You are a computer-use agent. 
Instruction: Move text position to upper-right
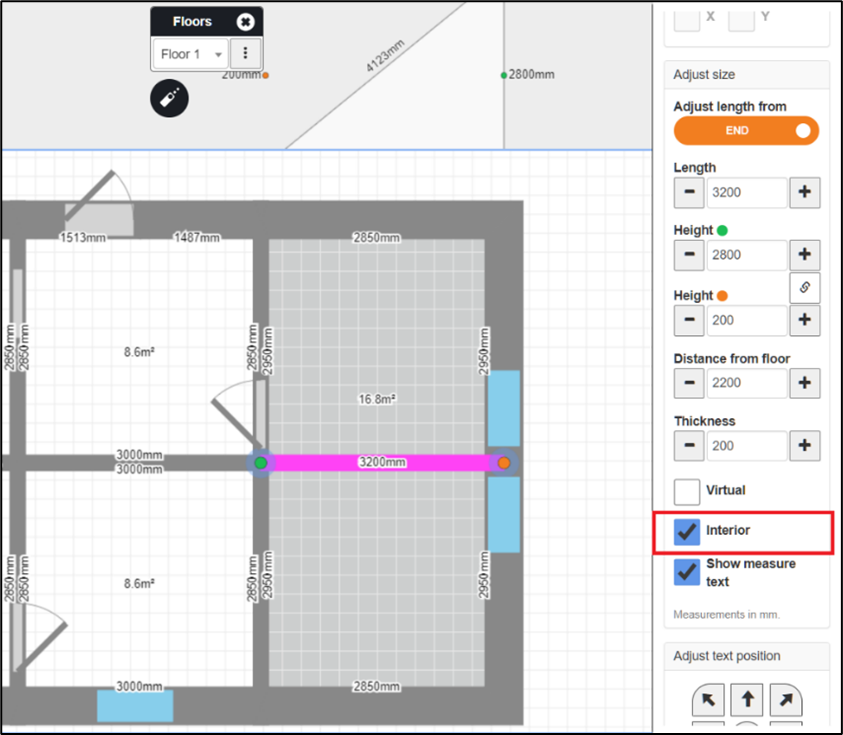(x=786, y=698)
